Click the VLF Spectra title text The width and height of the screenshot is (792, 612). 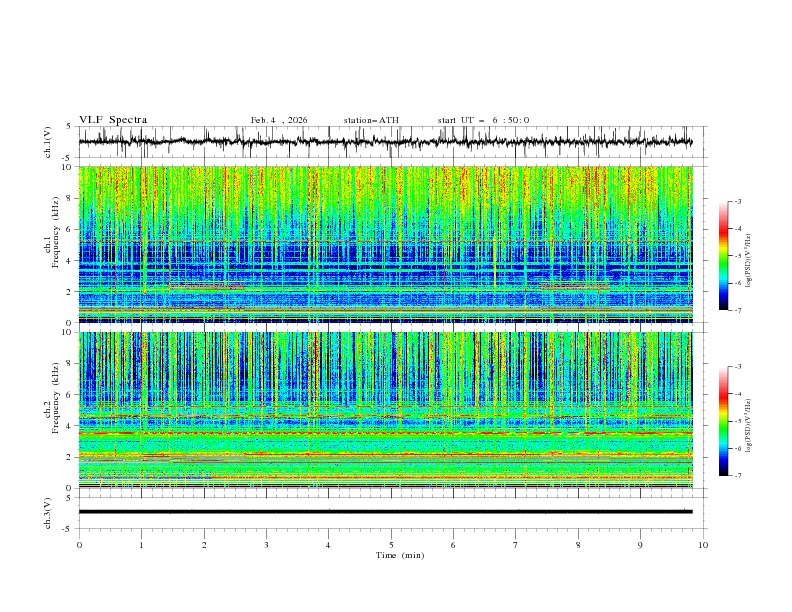pyautogui.click(x=113, y=120)
